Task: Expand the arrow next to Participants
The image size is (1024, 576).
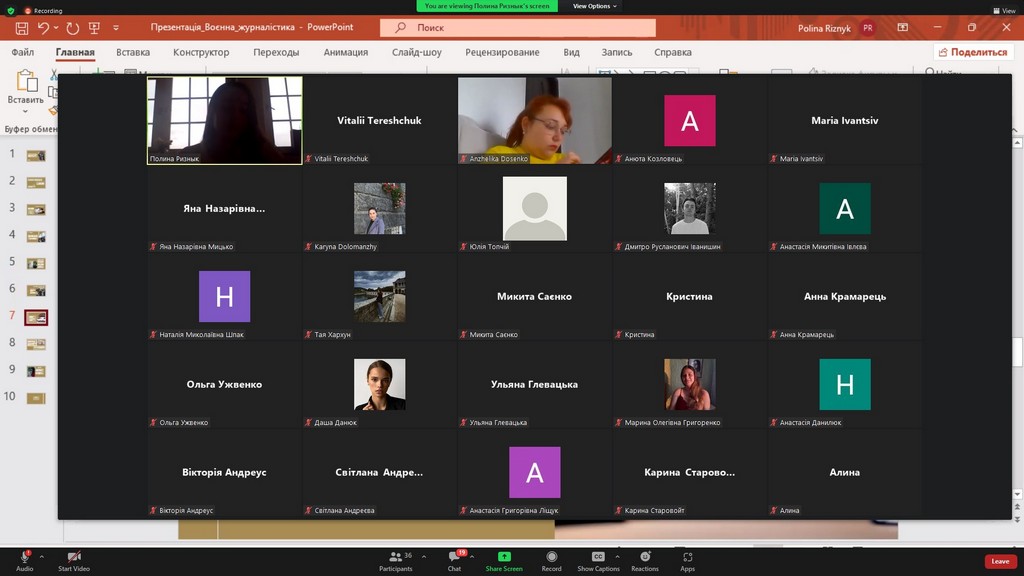Action: (x=424, y=557)
